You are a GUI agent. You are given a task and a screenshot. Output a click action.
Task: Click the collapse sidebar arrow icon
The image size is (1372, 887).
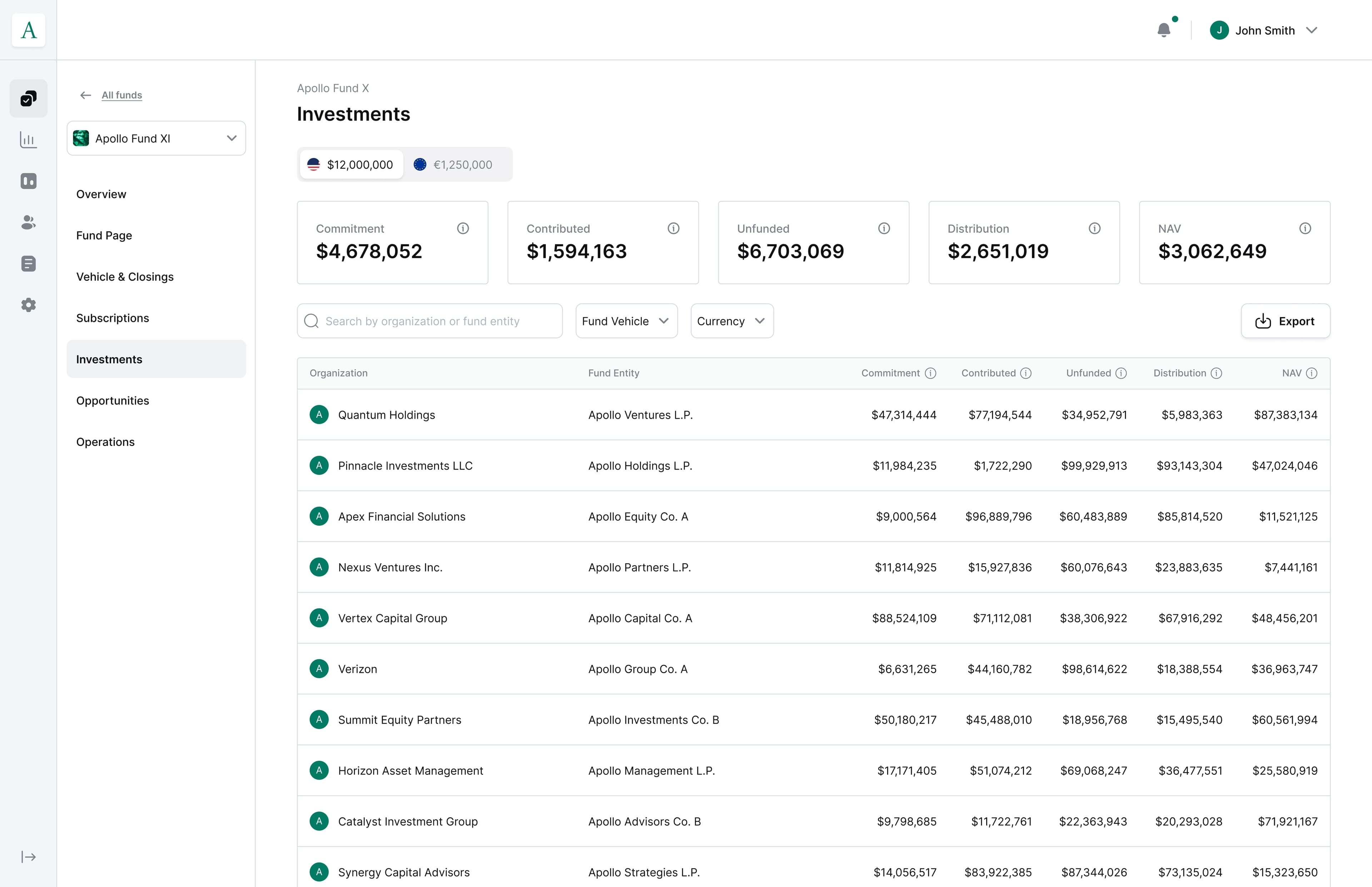click(28, 857)
